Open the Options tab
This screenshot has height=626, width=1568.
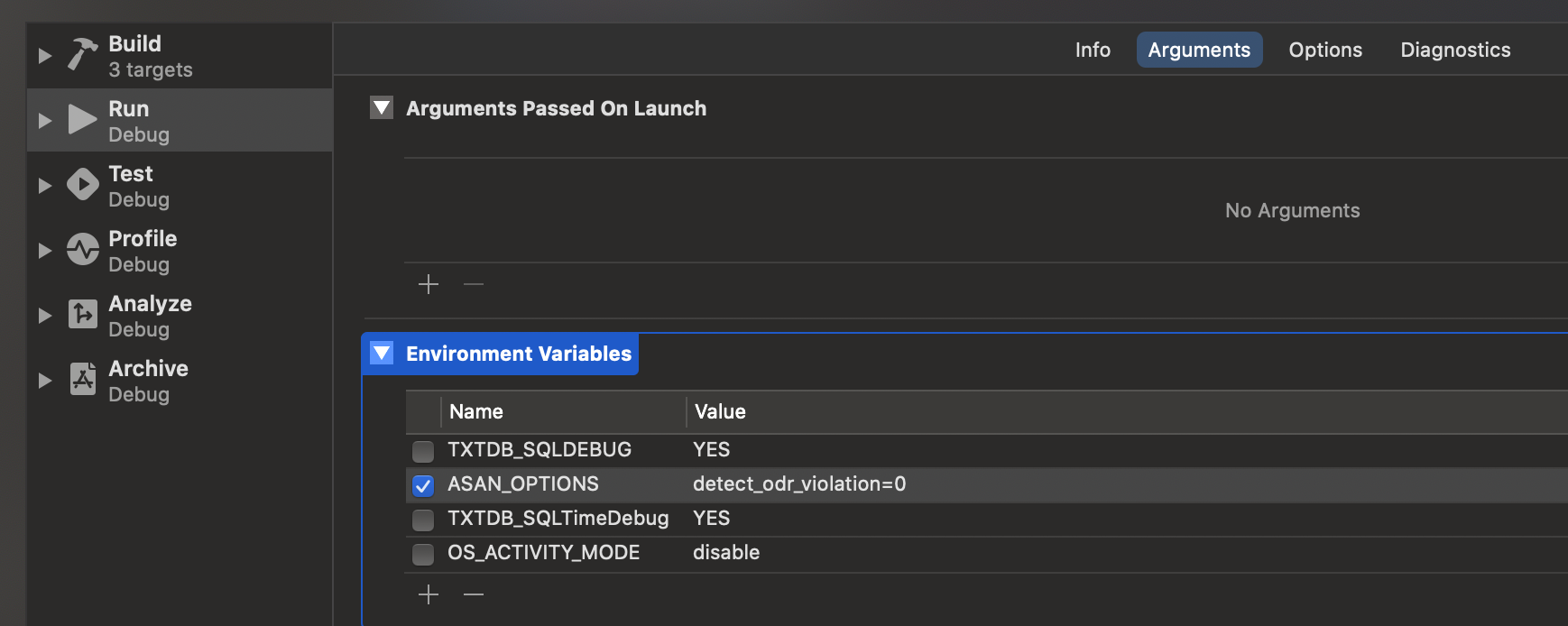pos(1324,51)
